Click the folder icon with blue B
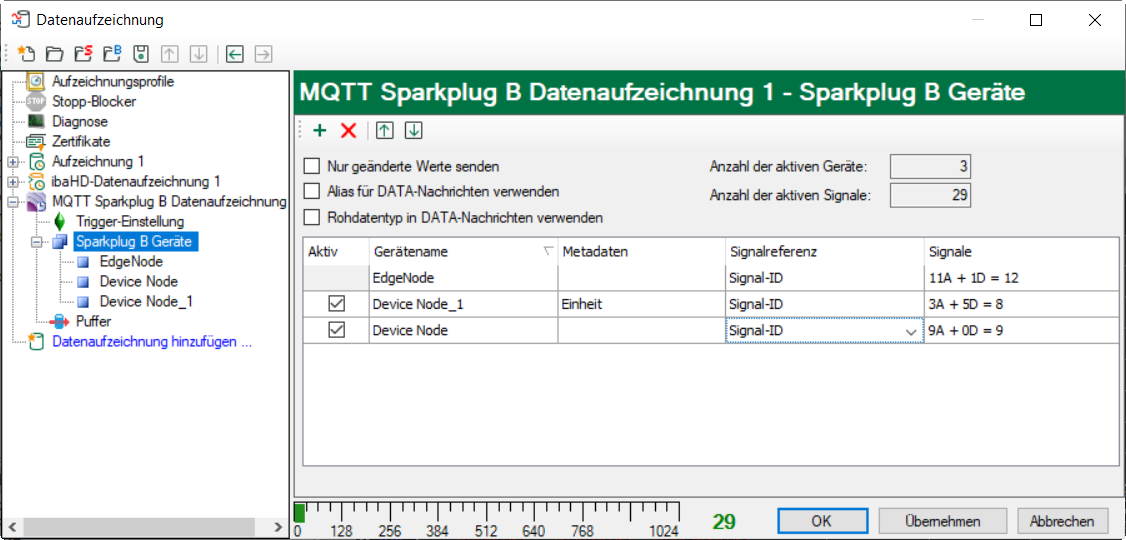Viewport: 1126px width, 540px height. [x=113, y=53]
